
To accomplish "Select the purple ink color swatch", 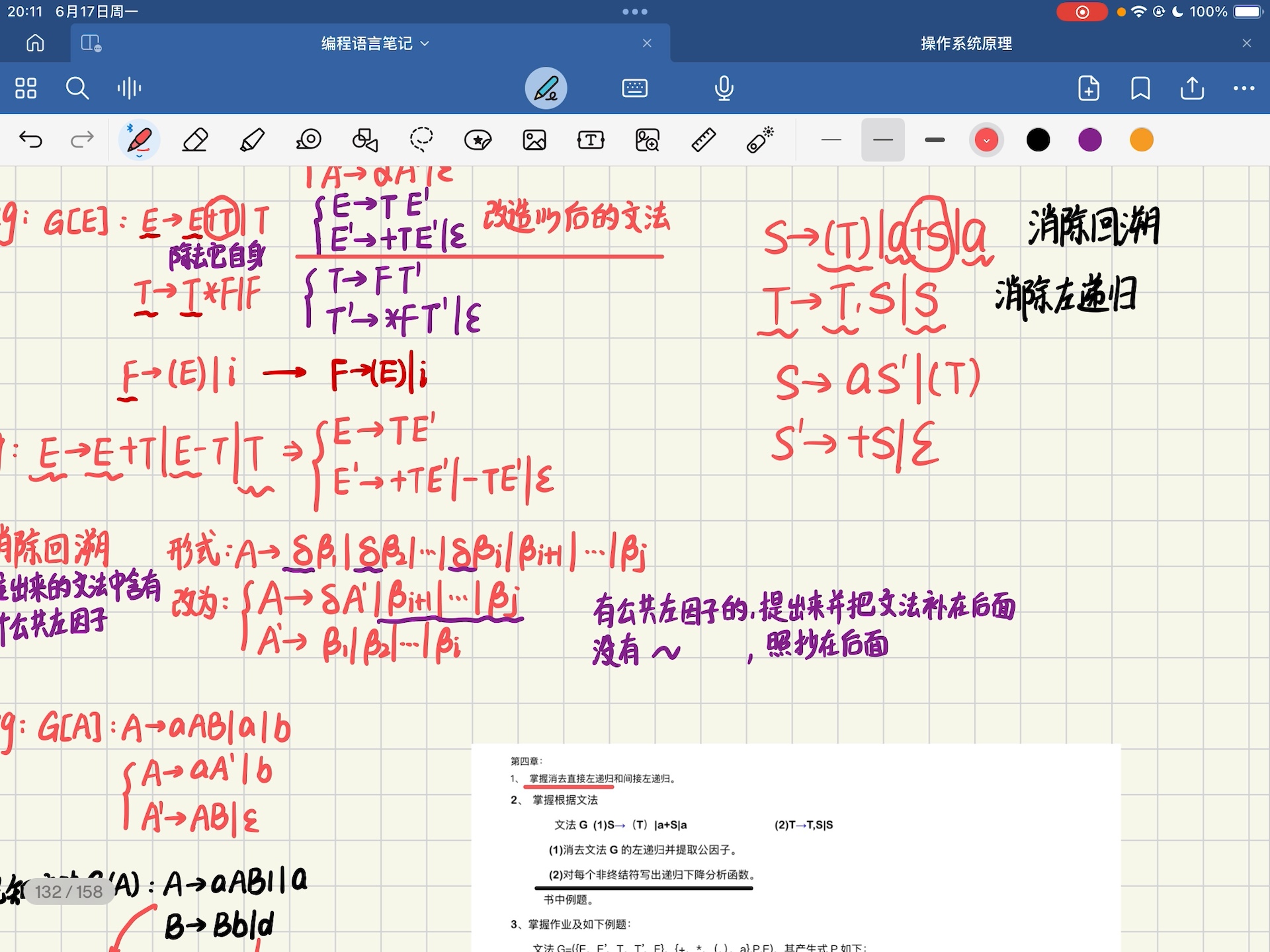I will (1089, 139).
